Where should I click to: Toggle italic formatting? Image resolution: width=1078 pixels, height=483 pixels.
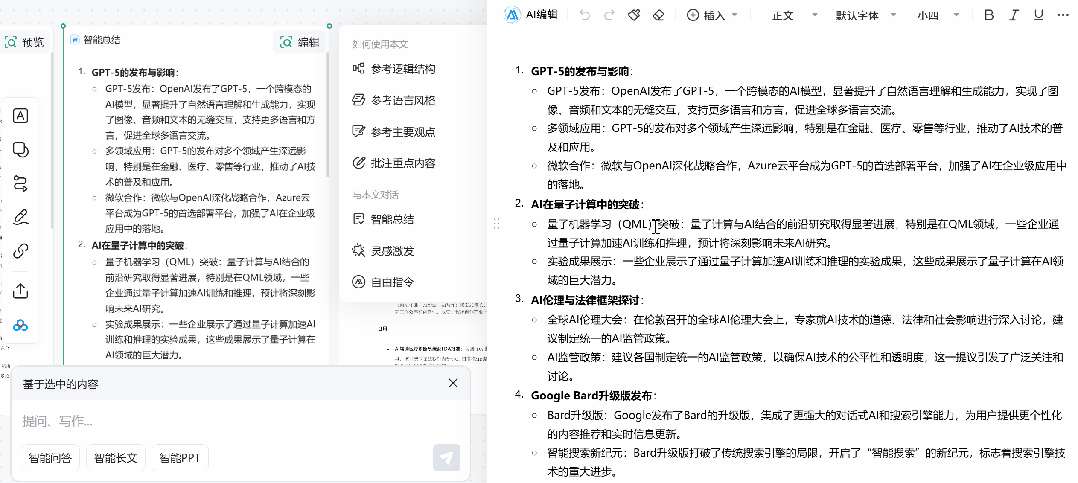click(1013, 15)
